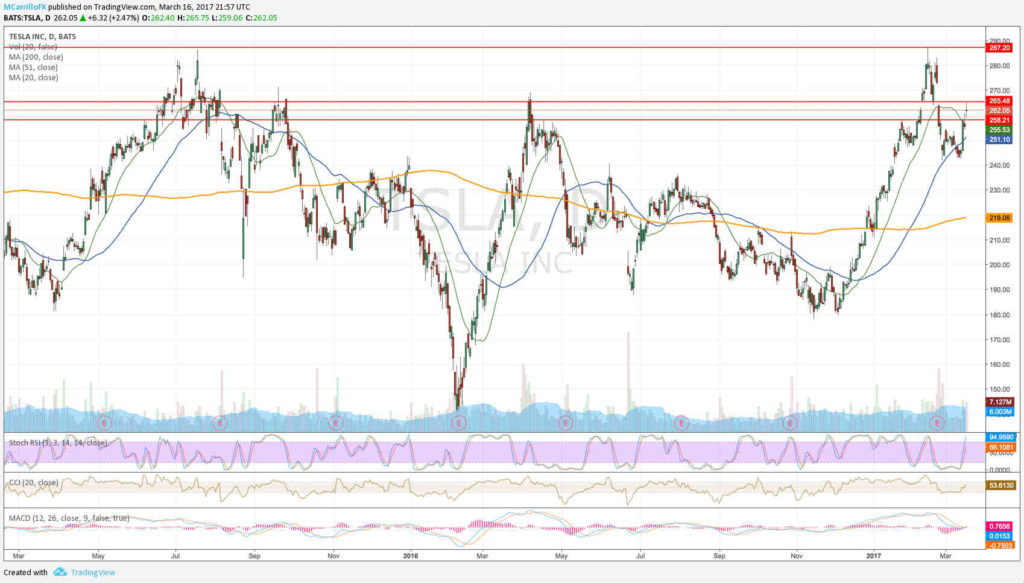Select the earliest earnings E marker, mid-2015
1024x583 pixels.
click(x=104, y=423)
